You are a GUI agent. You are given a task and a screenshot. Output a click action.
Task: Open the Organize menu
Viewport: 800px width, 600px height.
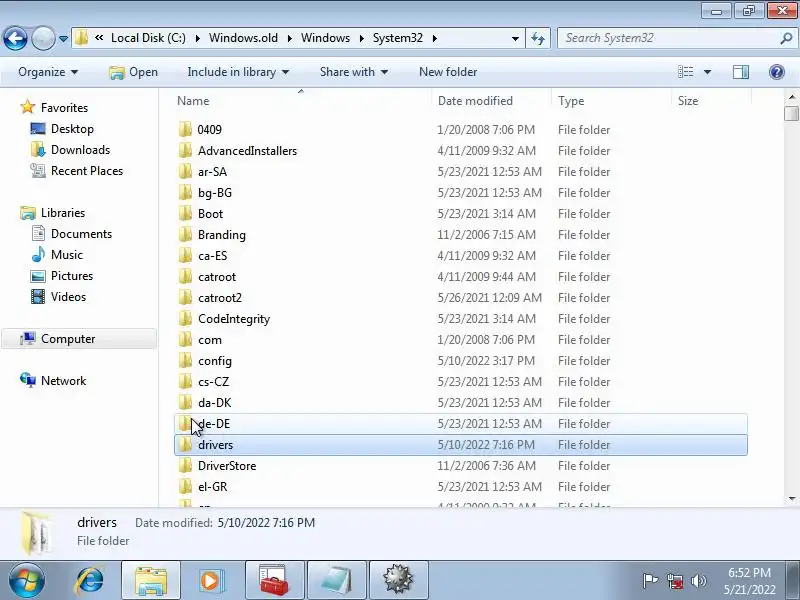(x=48, y=72)
